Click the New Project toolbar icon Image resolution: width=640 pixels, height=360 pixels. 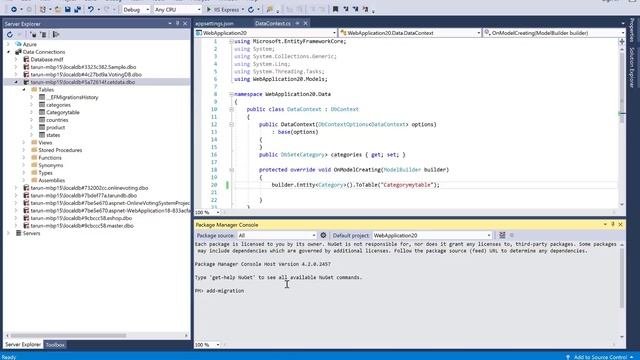tap(42, 9)
